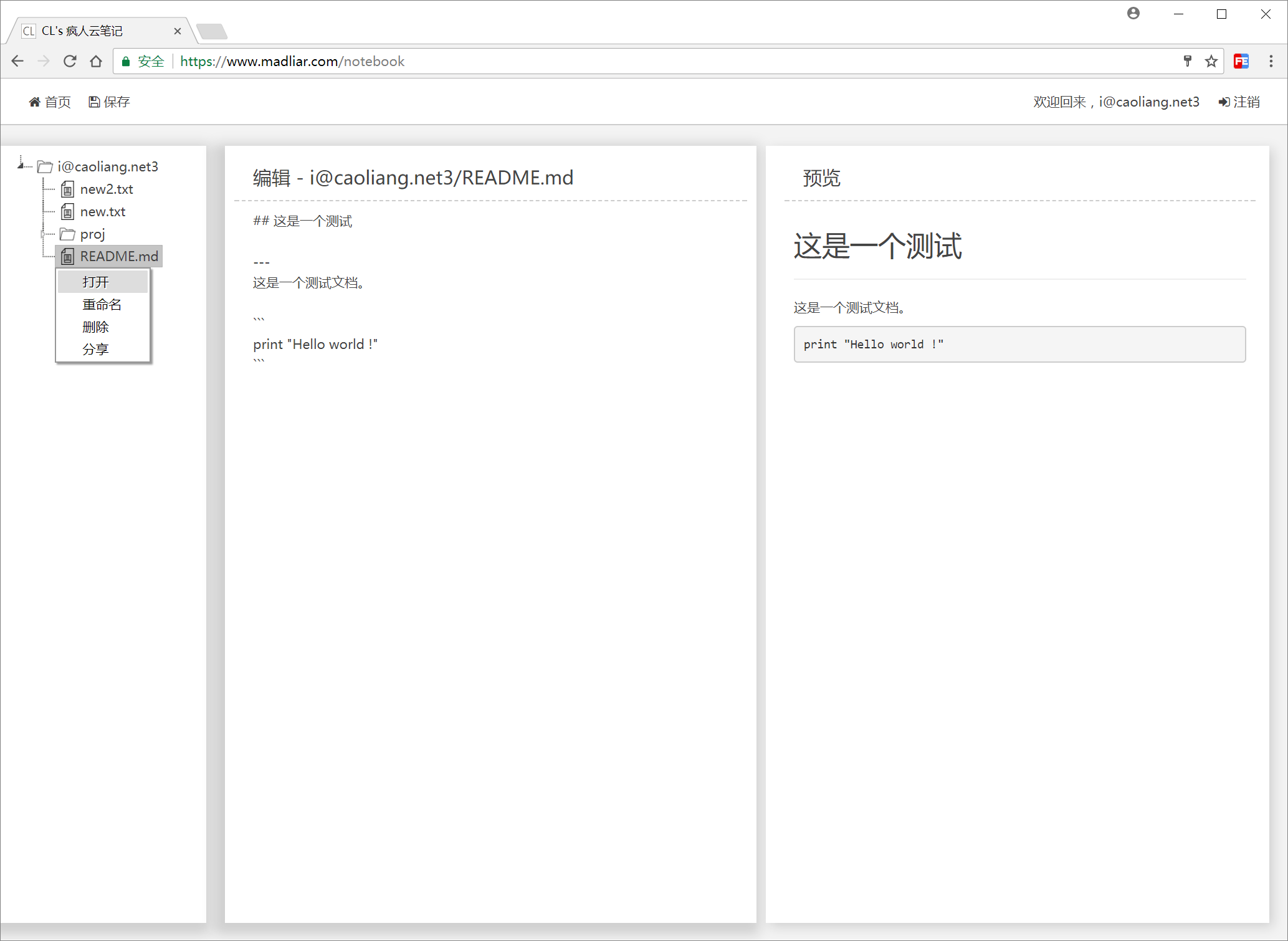Click the proj folder icon

pyautogui.click(x=67, y=234)
